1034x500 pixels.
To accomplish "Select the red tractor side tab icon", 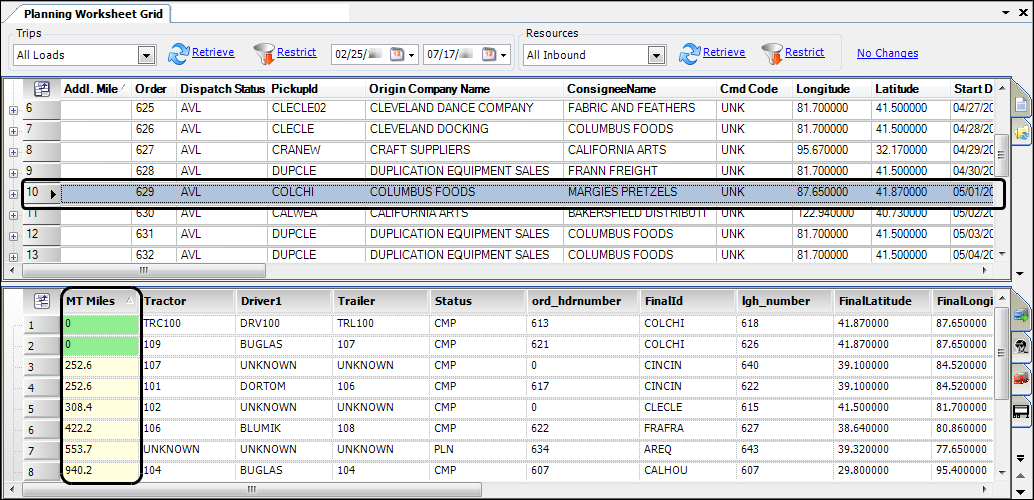I will [x=1022, y=378].
